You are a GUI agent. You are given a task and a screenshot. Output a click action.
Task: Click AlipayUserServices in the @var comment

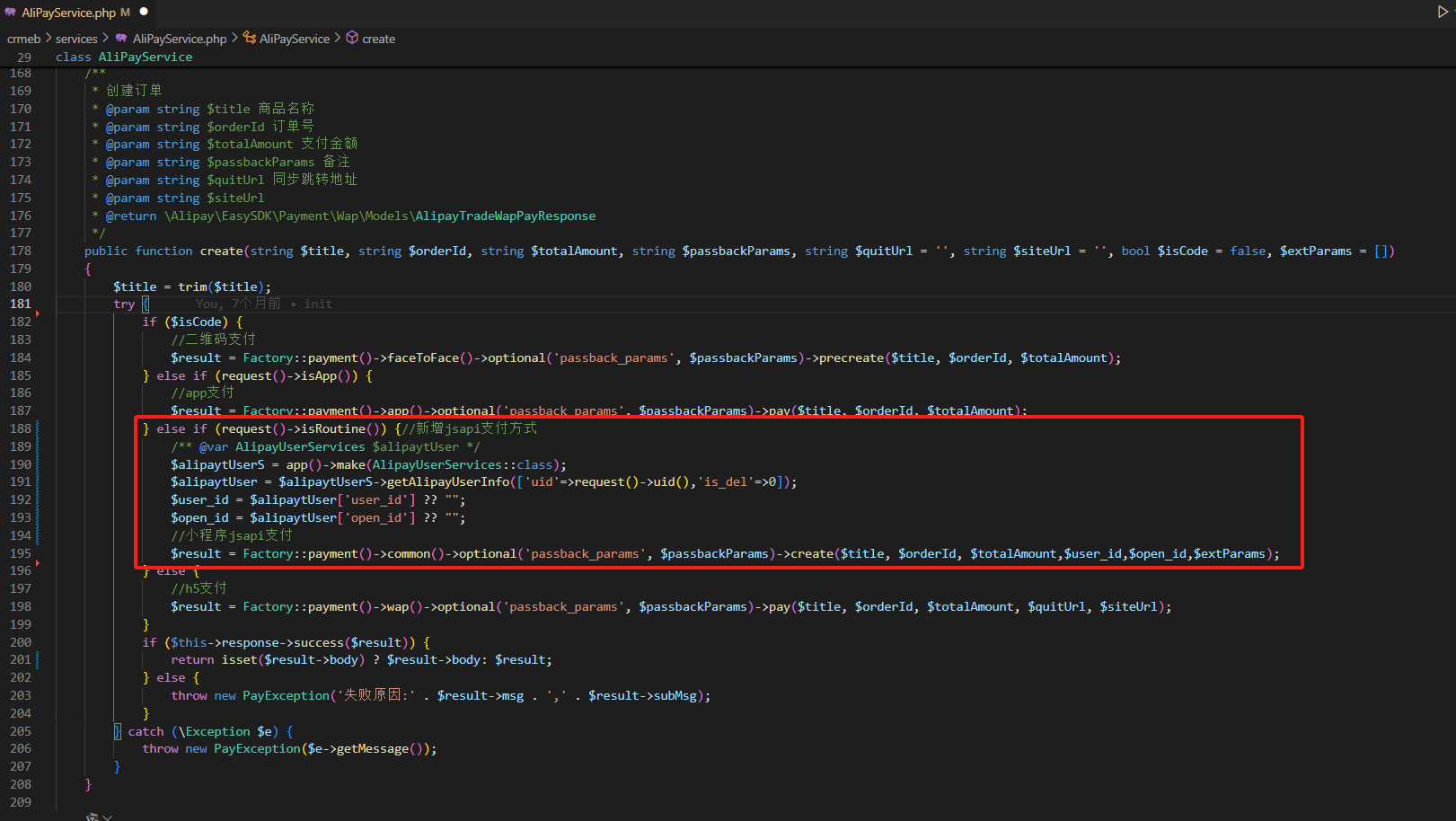click(x=300, y=446)
